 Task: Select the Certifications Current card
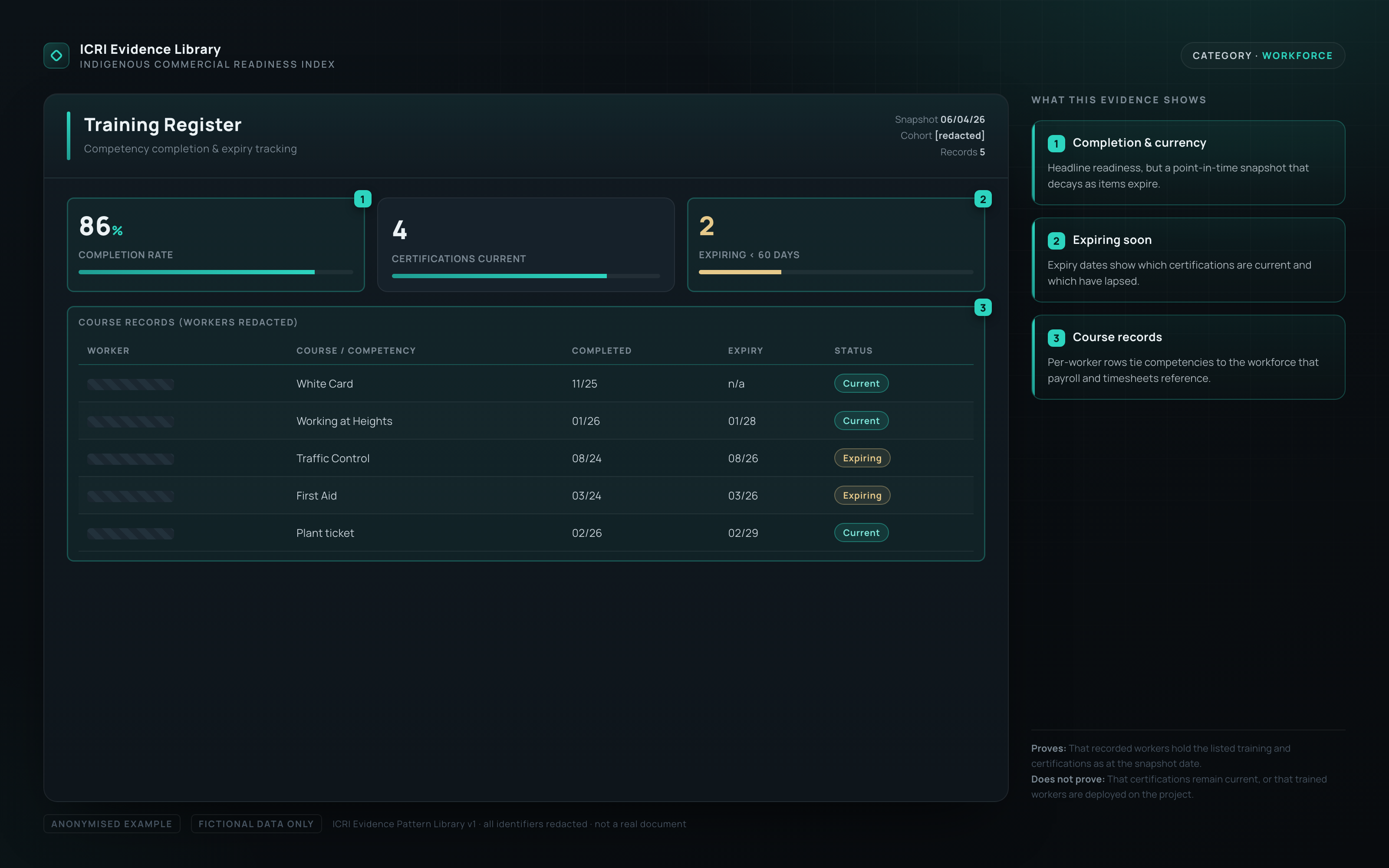[526, 244]
